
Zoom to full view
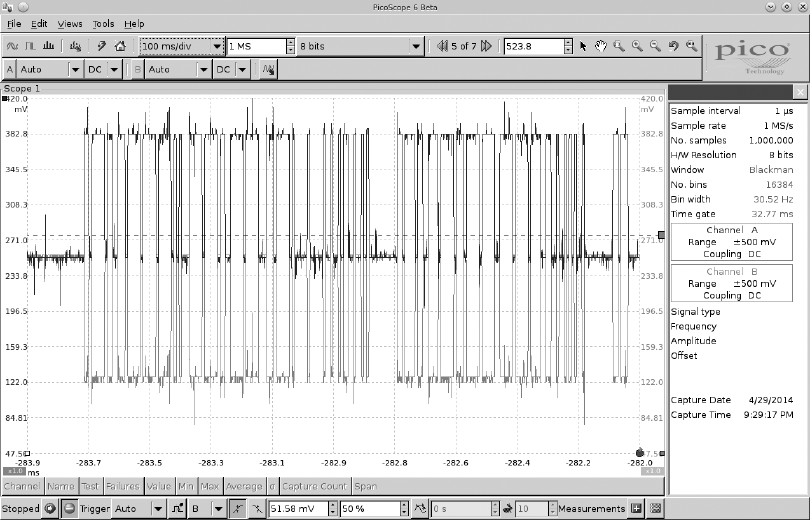click(x=692, y=46)
